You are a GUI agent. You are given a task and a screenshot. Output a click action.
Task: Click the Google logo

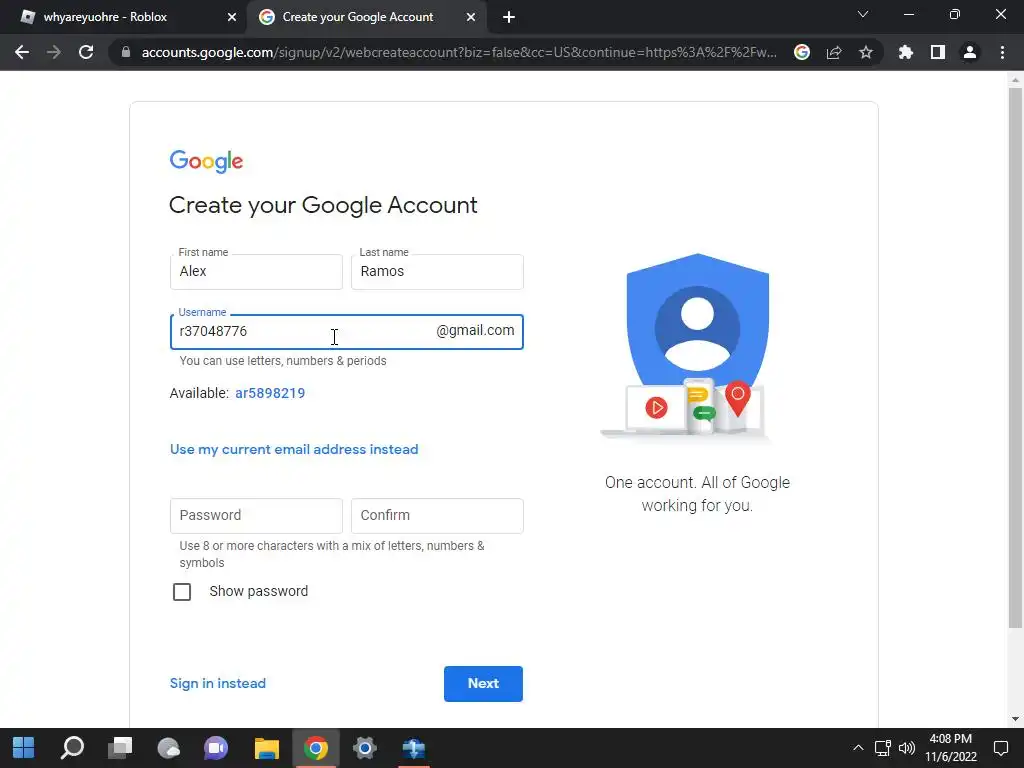coord(206,161)
